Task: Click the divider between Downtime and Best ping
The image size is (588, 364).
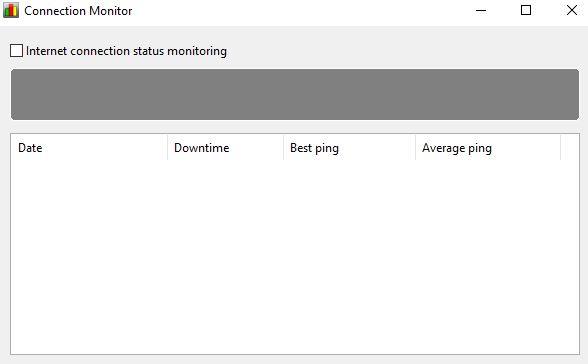Action: tap(284, 148)
